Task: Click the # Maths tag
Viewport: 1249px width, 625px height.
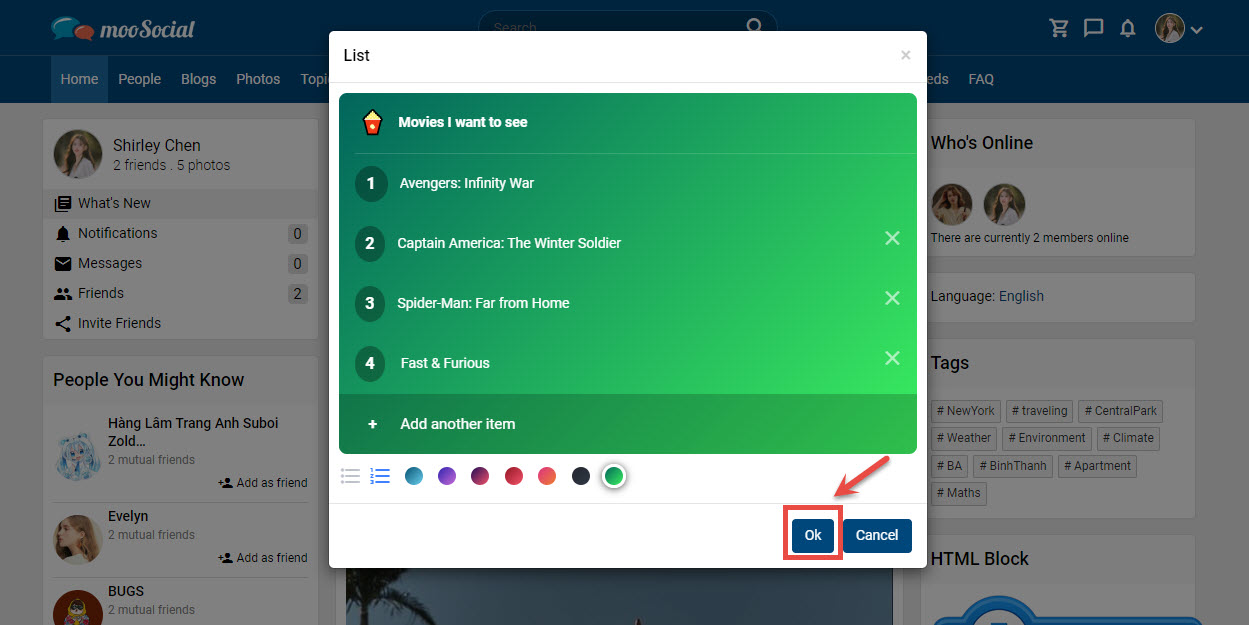Action: [959, 493]
